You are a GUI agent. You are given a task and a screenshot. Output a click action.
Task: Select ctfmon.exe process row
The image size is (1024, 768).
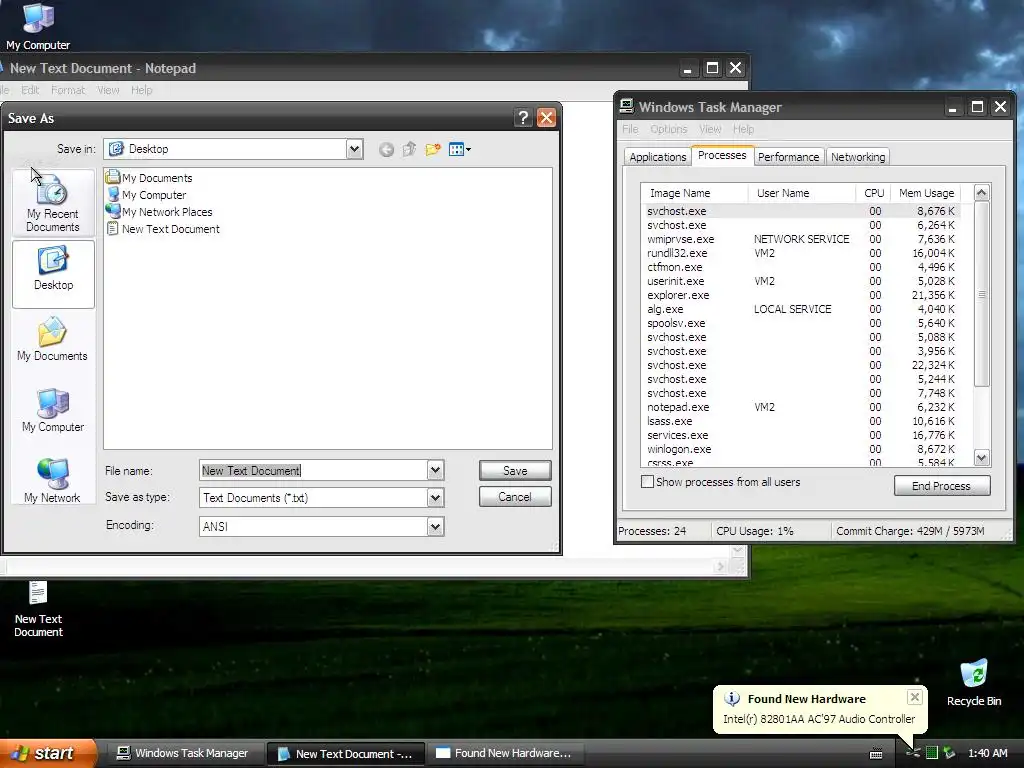click(x=801, y=267)
